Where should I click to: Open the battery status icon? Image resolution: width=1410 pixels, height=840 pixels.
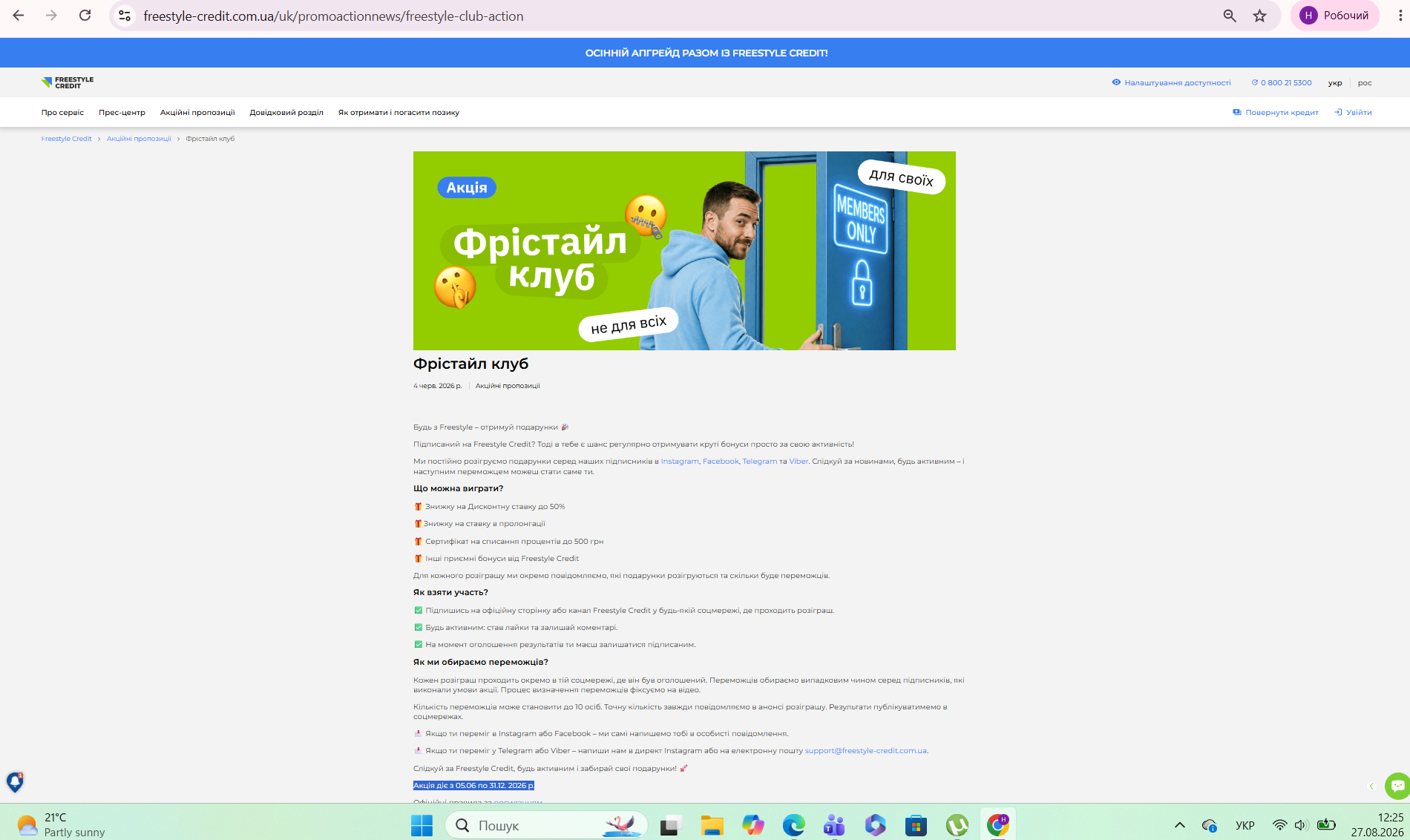click(1326, 824)
